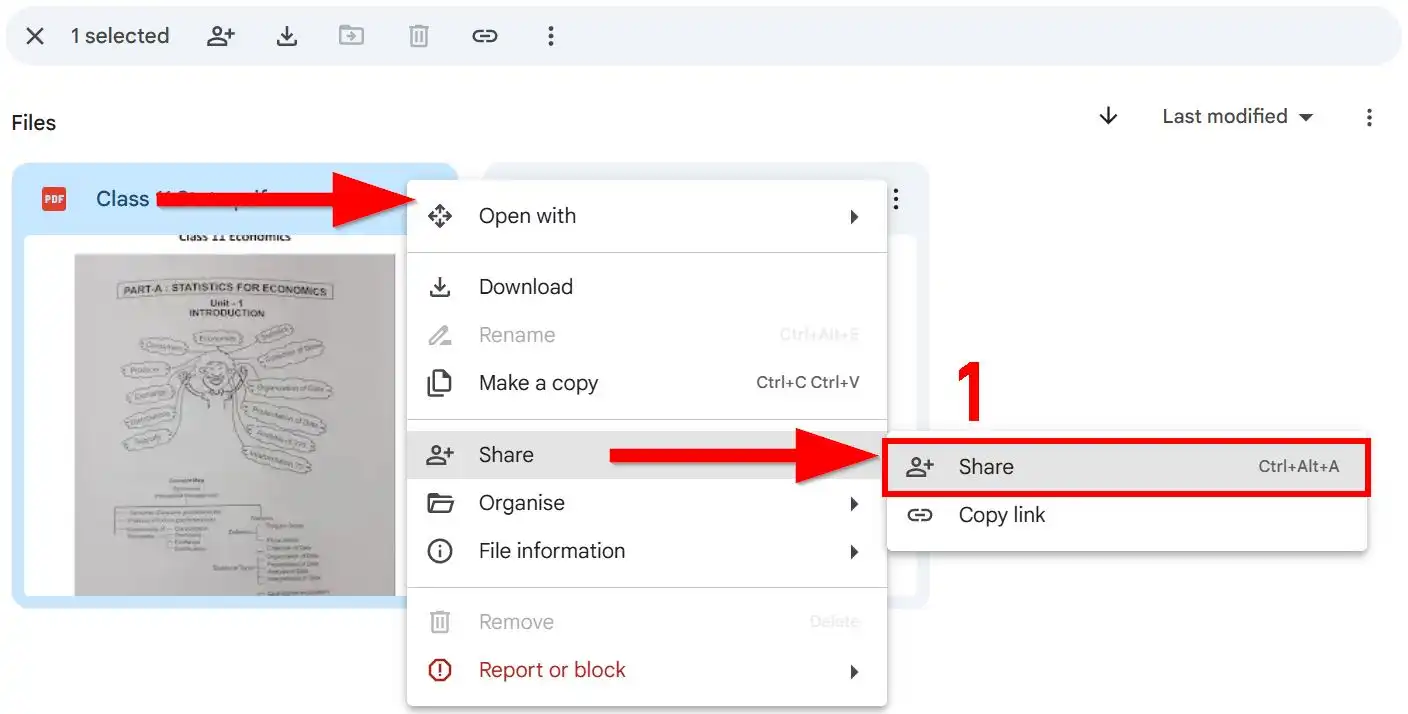Clear the selection with the X icon
Image resolution: width=1408 pixels, height=714 pixels.
35,35
